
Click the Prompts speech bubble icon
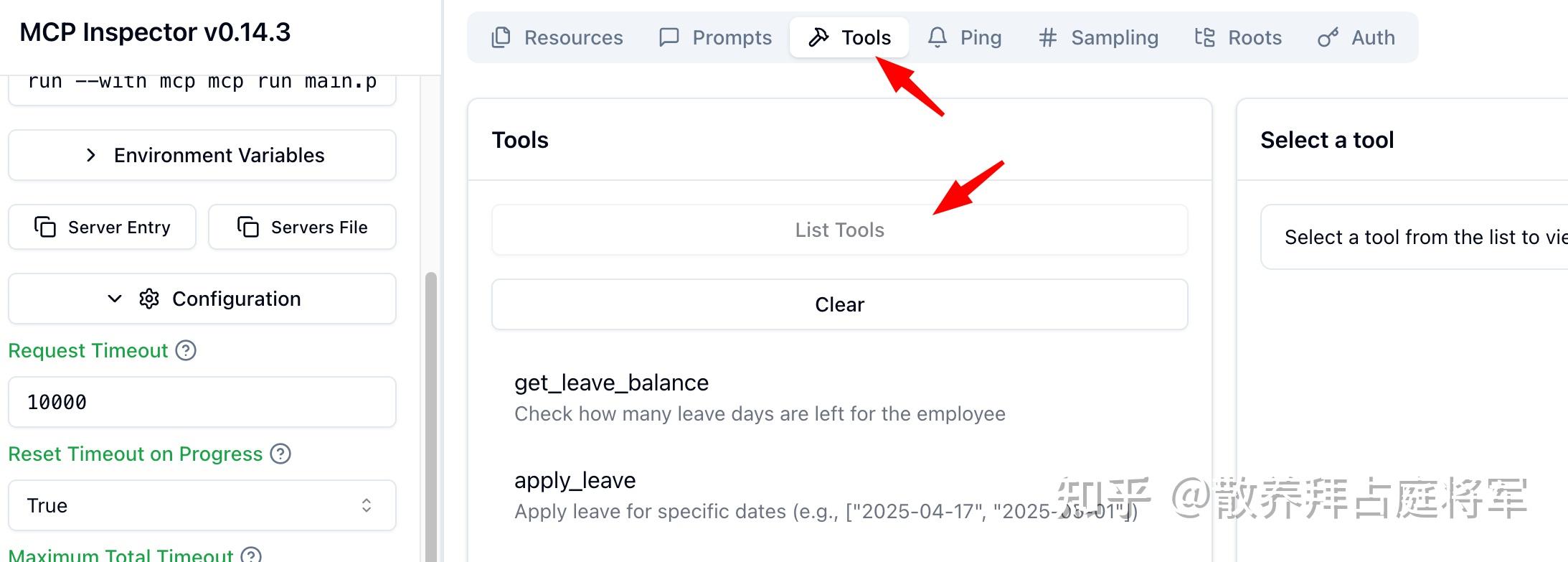(669, 37)
